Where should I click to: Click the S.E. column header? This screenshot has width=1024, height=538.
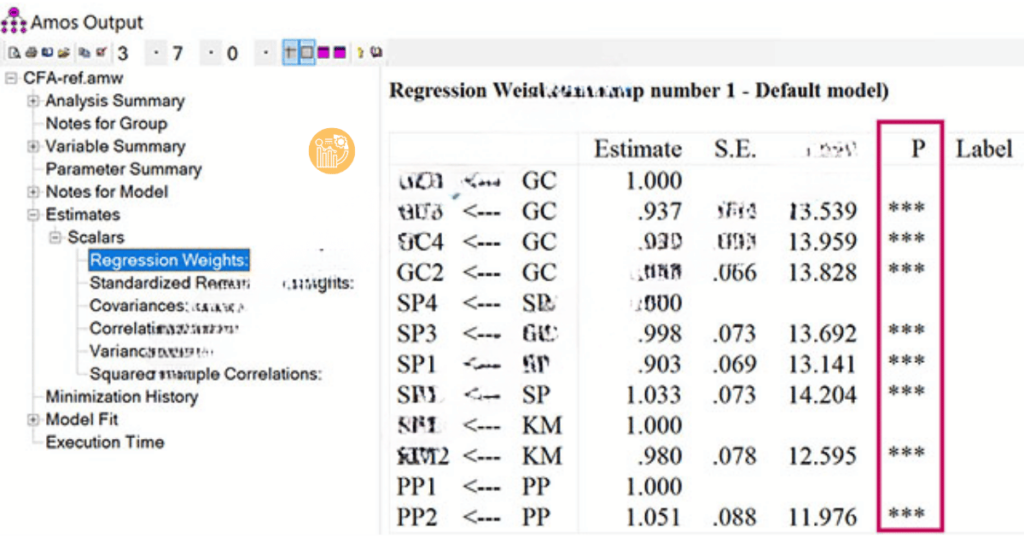735,150
